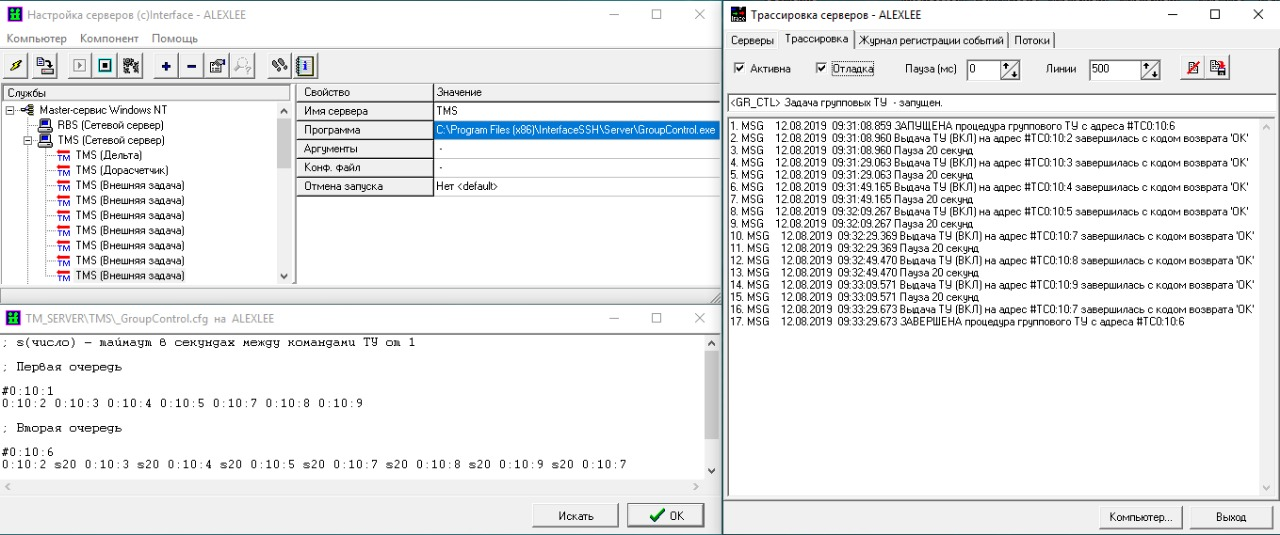Save trace log to file icon
Viewport: 1280px width, 535px height.
pos(1217,68)
